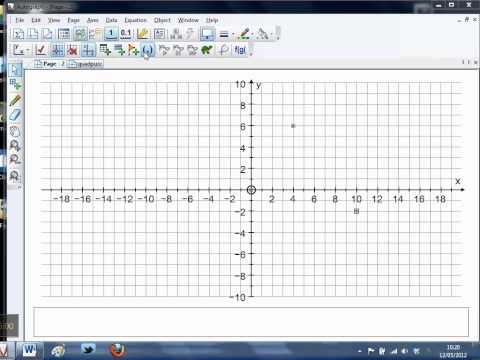480x360 pixels.
Task: Switch to the second page tab
Action: click(x=86, y=64)
